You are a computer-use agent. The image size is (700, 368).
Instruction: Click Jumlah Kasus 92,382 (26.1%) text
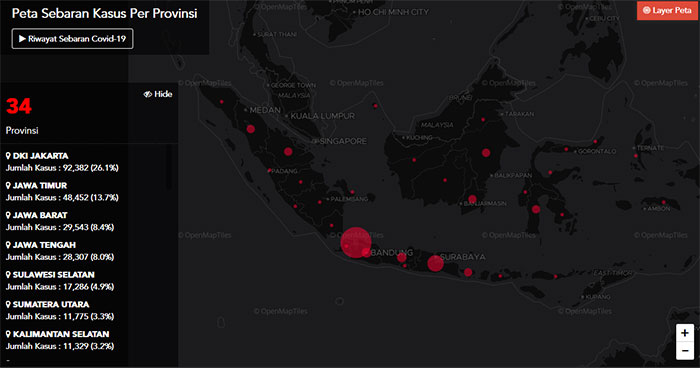(62, 168)
